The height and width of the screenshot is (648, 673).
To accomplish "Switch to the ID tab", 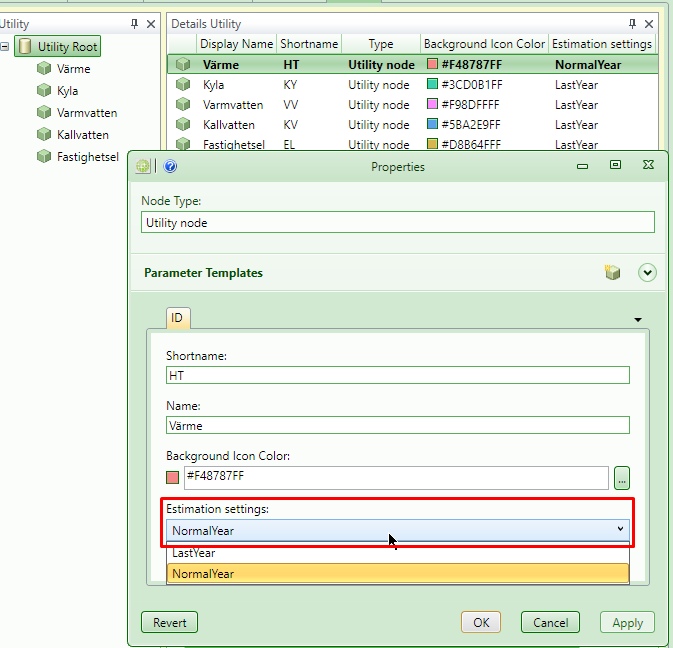I will [177, 318].
